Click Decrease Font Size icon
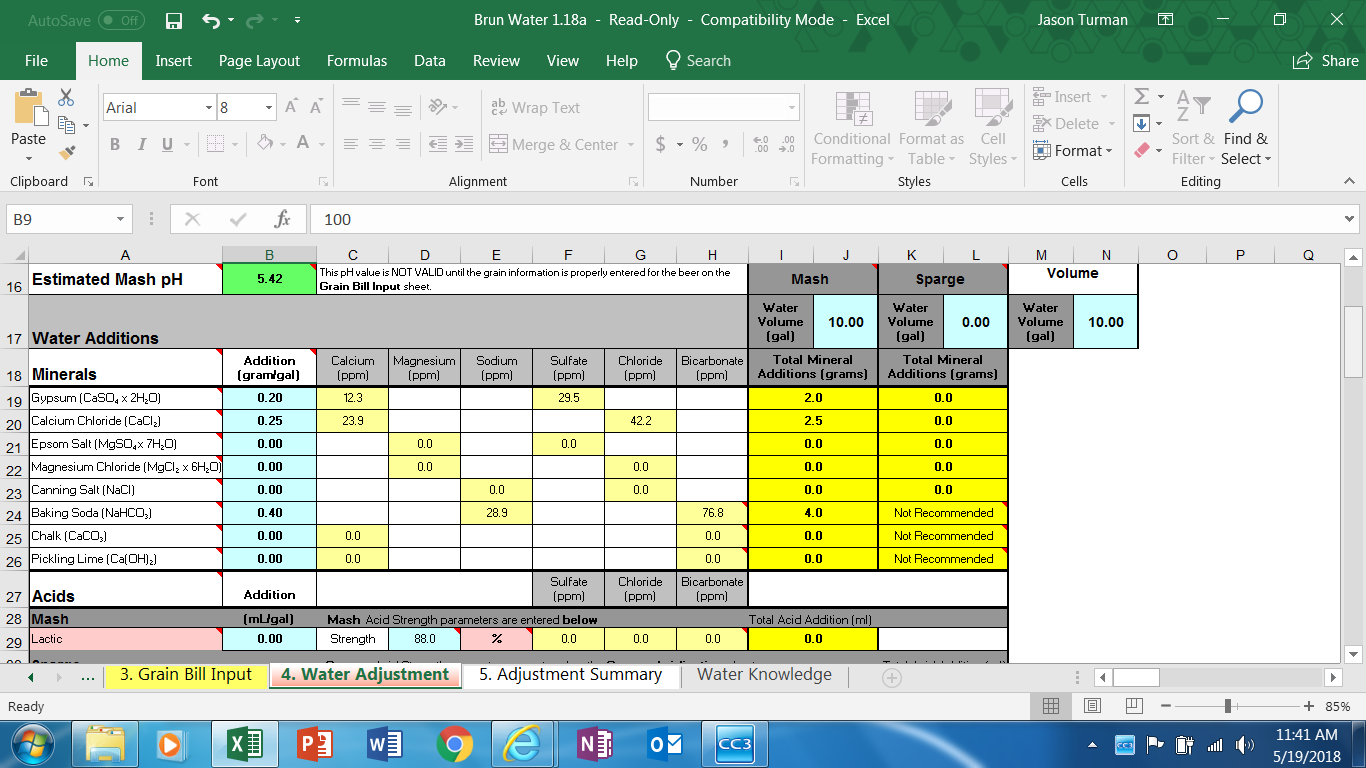The height and width of the screenshot is (768, 1366). (x=316, y=107)
